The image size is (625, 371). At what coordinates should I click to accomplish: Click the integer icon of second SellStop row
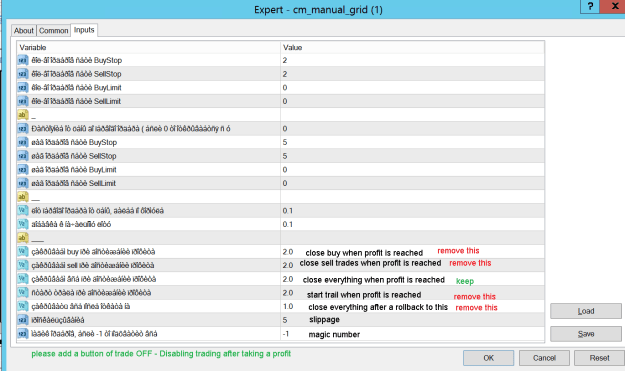tap(23, 156)
